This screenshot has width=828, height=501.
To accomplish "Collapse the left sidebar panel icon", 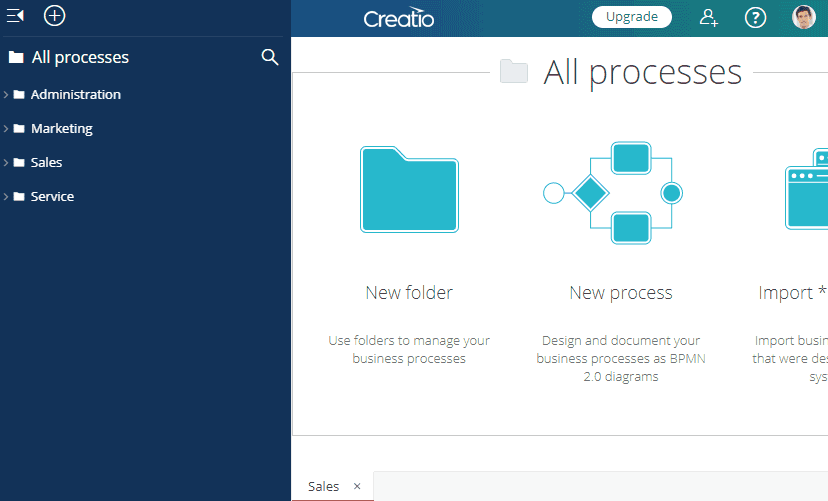I will [15, 16].
